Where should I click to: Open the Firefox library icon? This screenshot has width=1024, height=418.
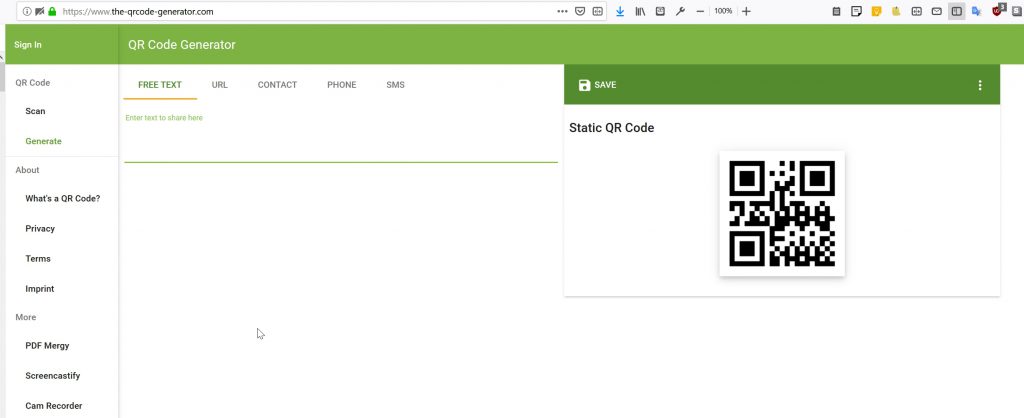pos(640,11)
